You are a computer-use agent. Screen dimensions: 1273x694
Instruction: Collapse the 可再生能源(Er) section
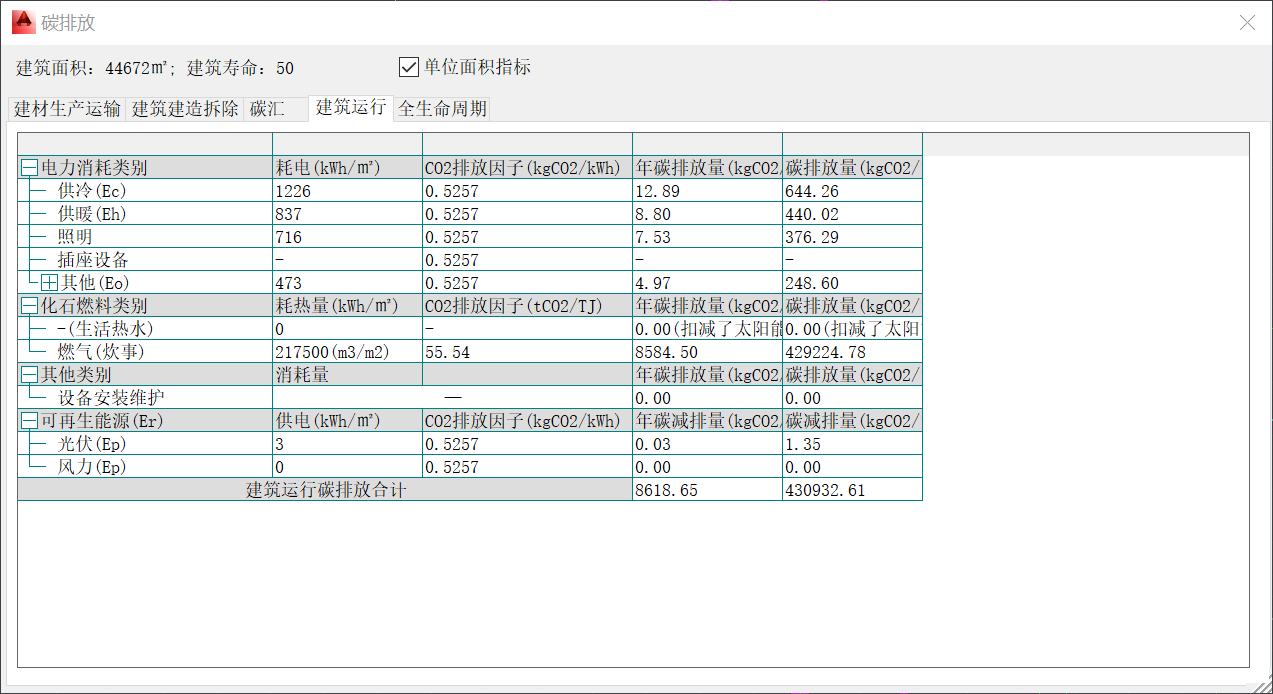point(30,421)
